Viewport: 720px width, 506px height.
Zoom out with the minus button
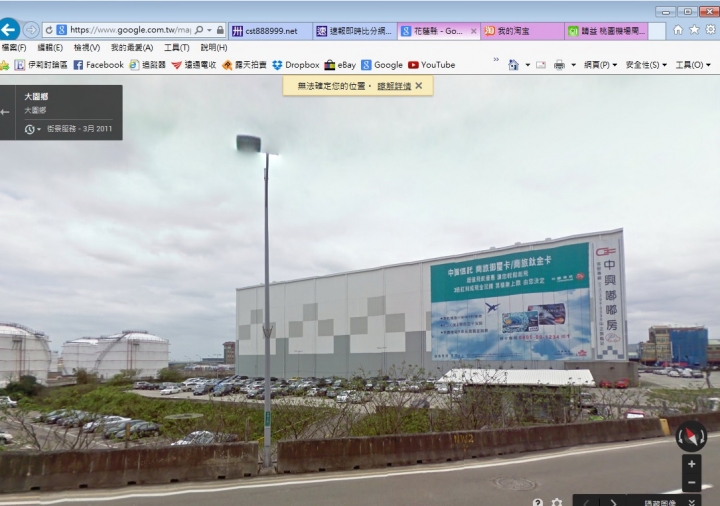tap(692, 483)
